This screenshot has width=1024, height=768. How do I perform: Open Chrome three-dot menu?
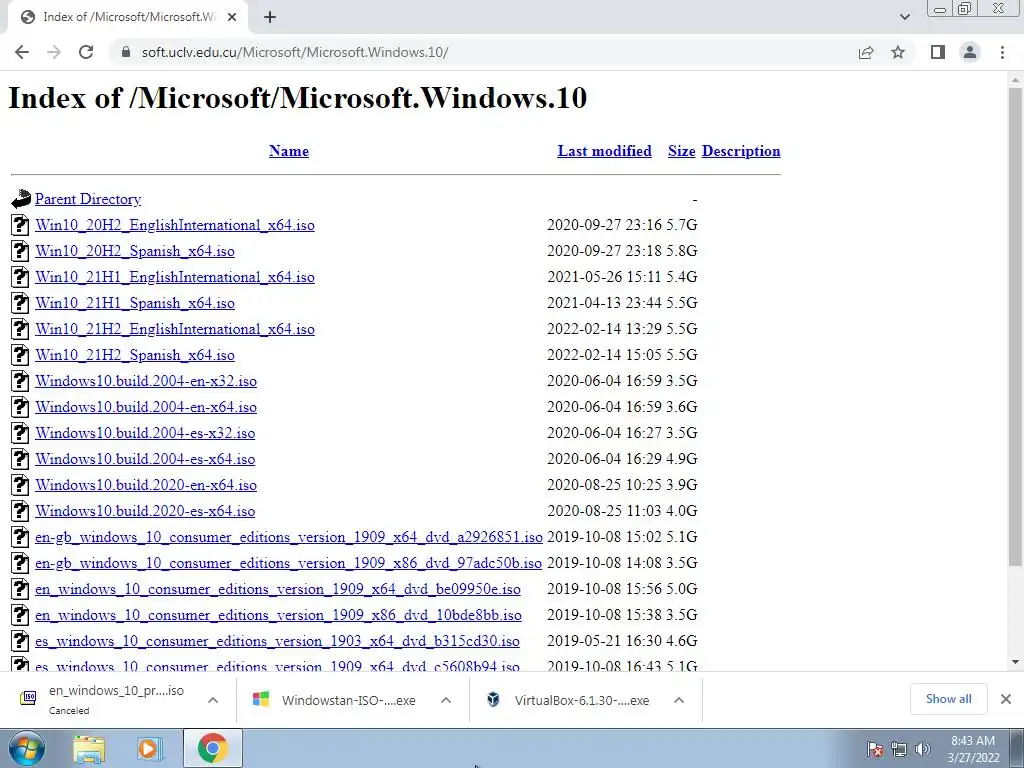click(1002, 52)
